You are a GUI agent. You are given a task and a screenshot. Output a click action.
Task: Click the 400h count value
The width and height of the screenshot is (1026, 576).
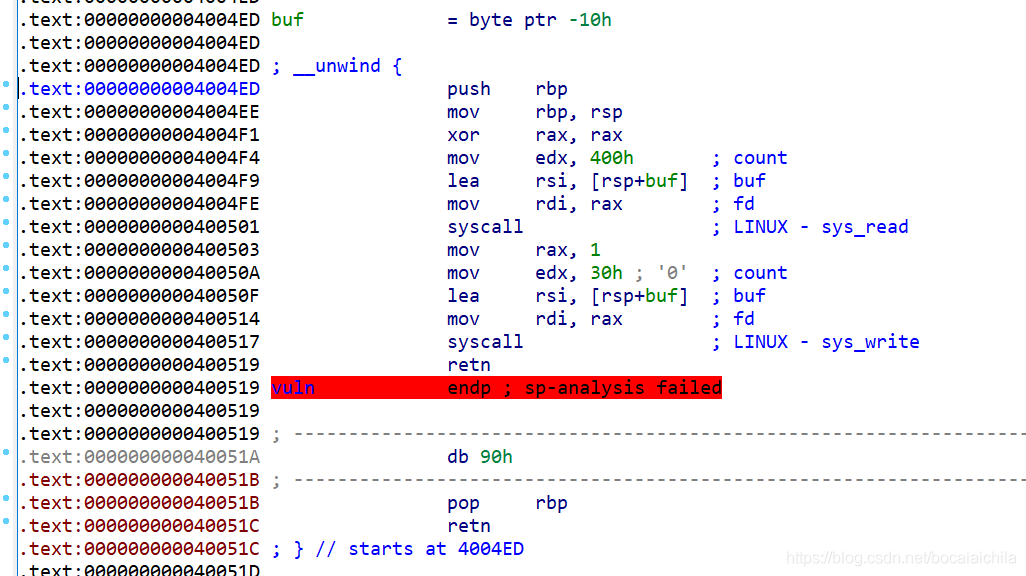point(611,158)
